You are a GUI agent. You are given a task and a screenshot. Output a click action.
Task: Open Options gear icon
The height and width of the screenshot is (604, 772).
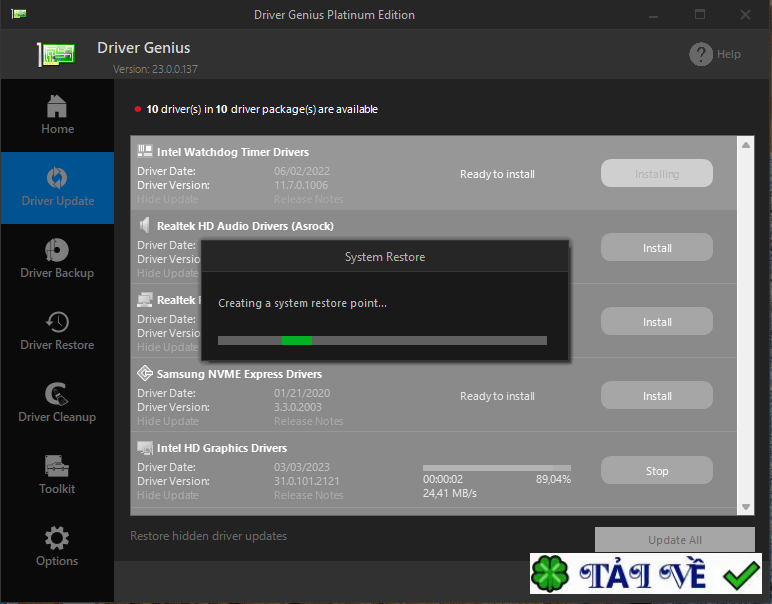[x=57, y=538]
